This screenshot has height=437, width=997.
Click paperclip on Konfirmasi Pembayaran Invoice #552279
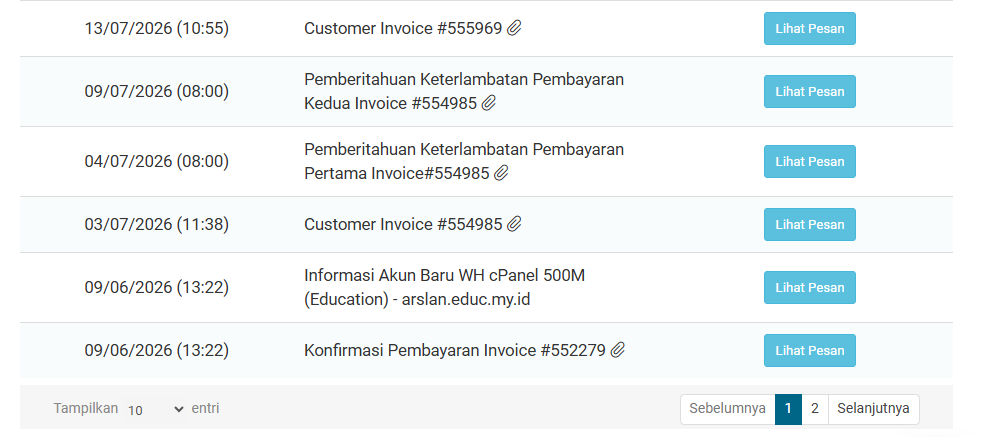click(617, 350)
